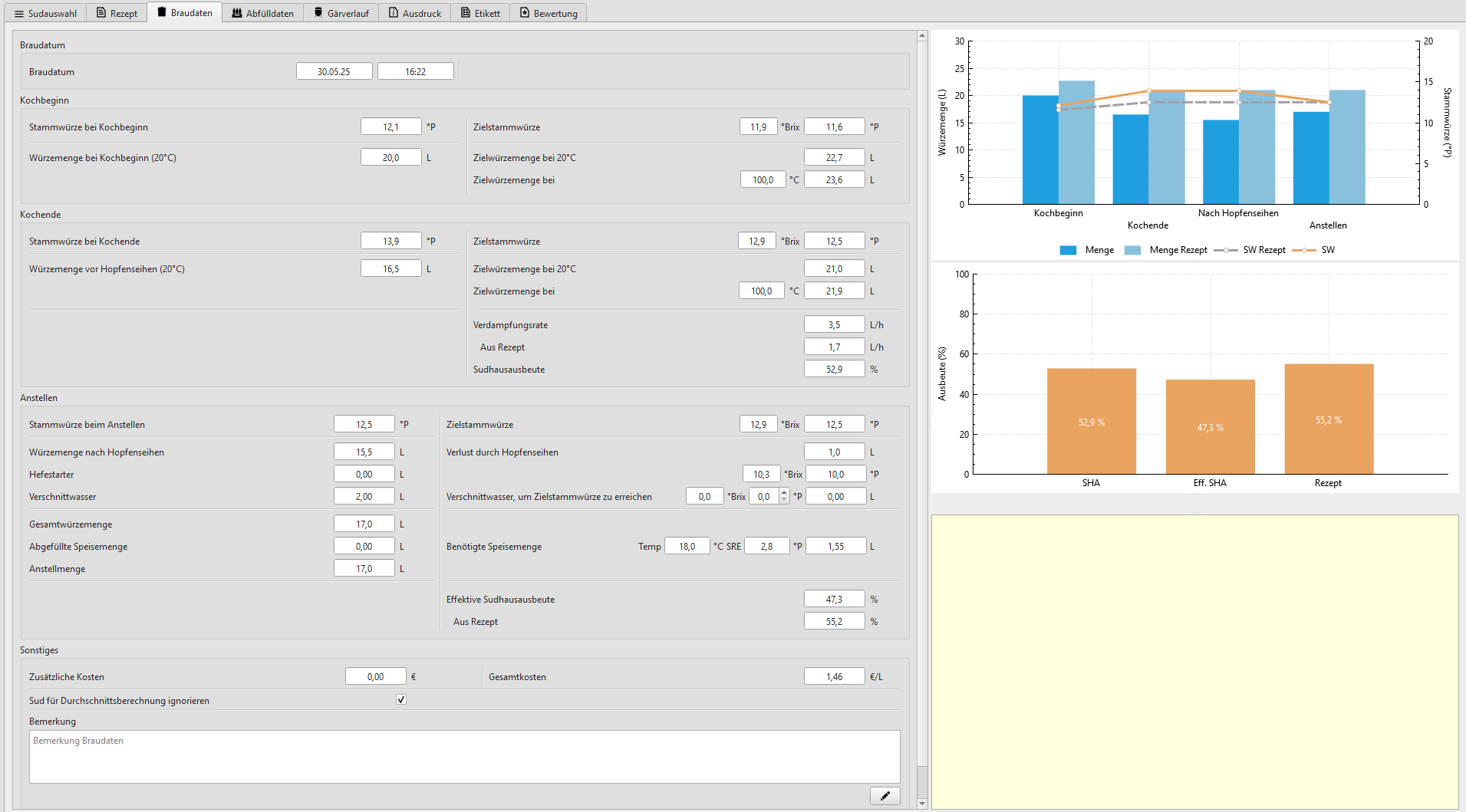This screenshot has width=1466, height=812.
Task: Click the Rezept tab's document icon
Action: [101, 13]
